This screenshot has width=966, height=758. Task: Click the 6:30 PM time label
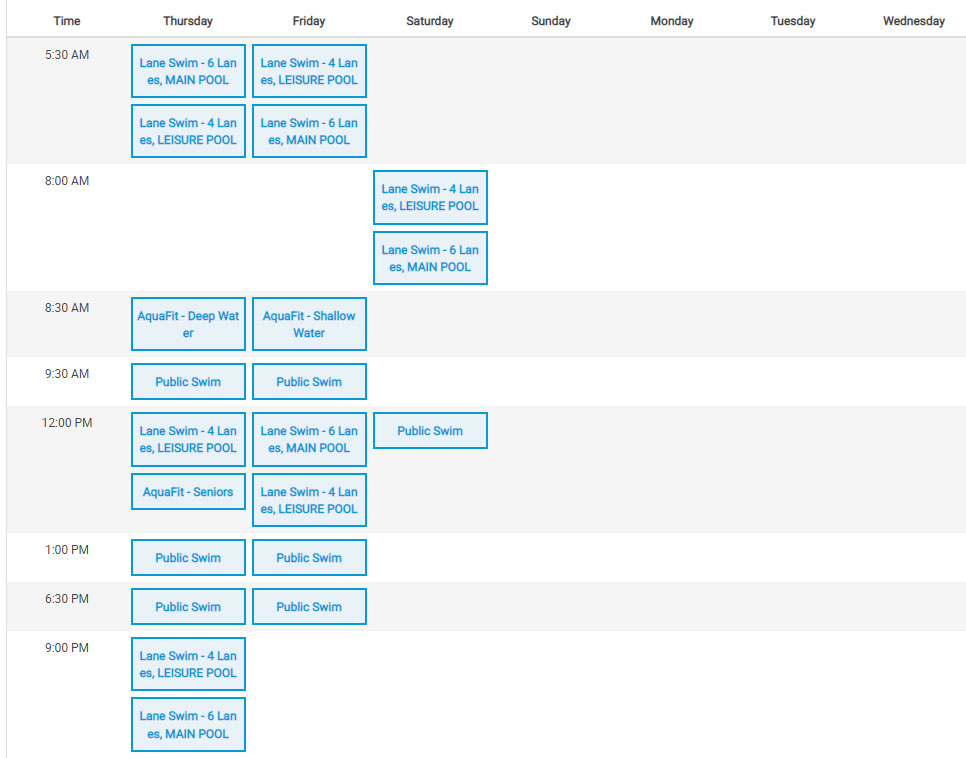click(67, 598)
